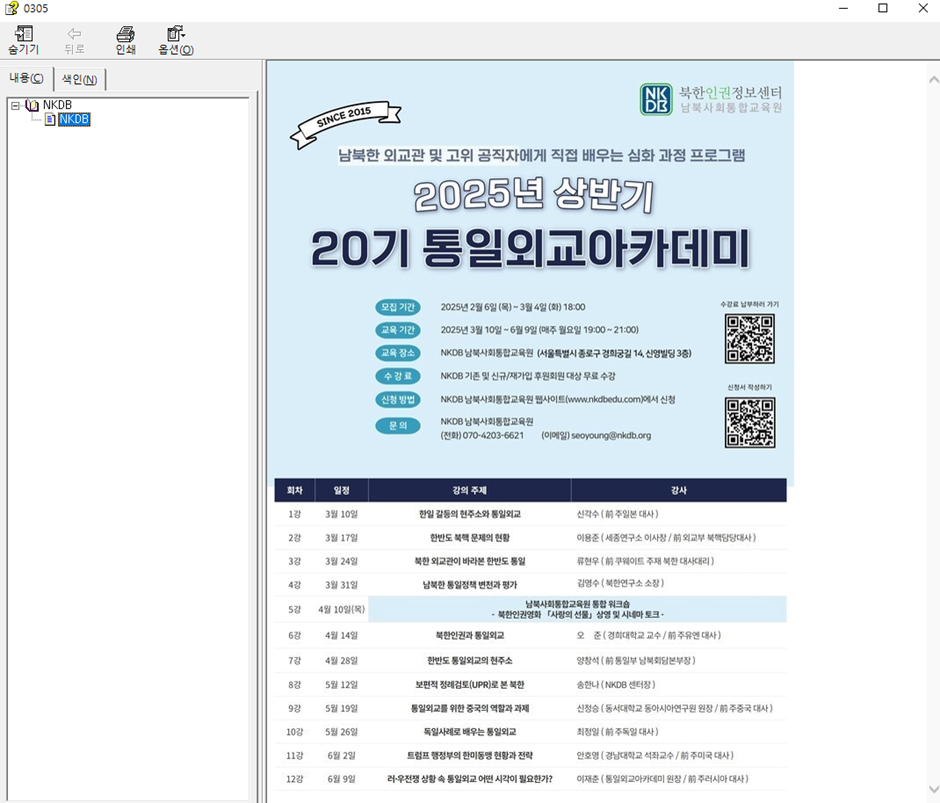Click the date cell 6월 9일
Screen dimensions: 940x803
[341, 779]
